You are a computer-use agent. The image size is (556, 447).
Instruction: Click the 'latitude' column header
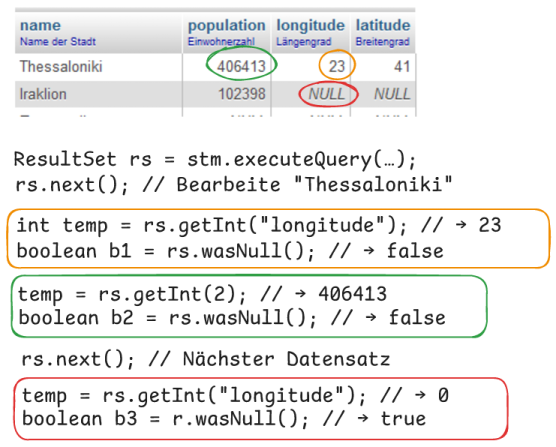383,25
